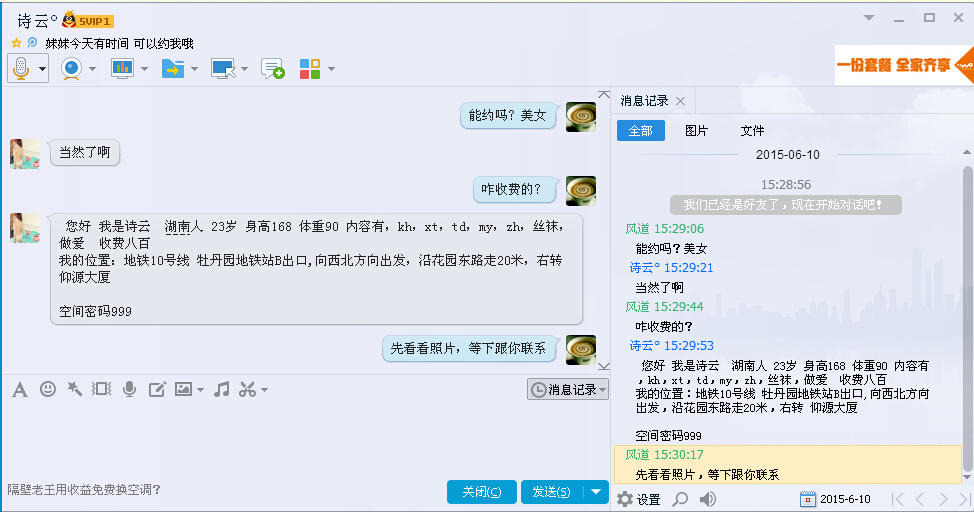Toggle the 消息记录 history panel button
The height and width of the screenshot is (512, 974).
coord(567,389)
